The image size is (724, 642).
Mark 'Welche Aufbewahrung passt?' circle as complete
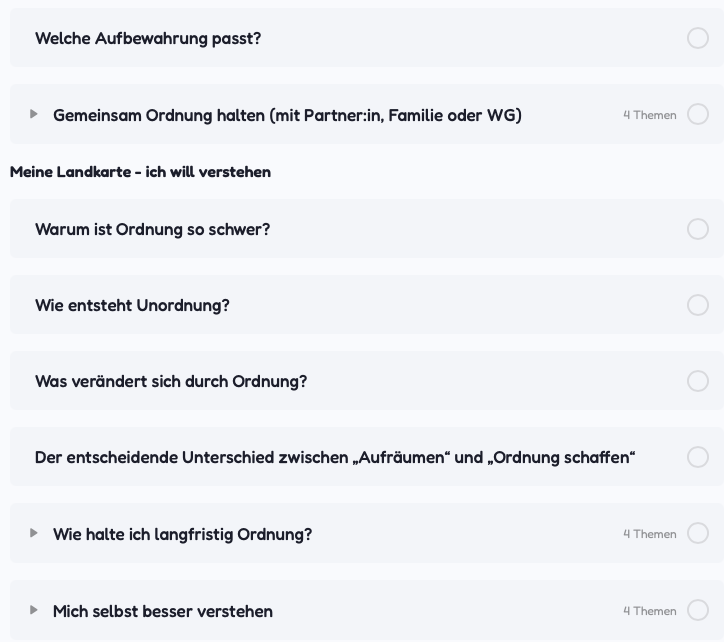(698, 38)
